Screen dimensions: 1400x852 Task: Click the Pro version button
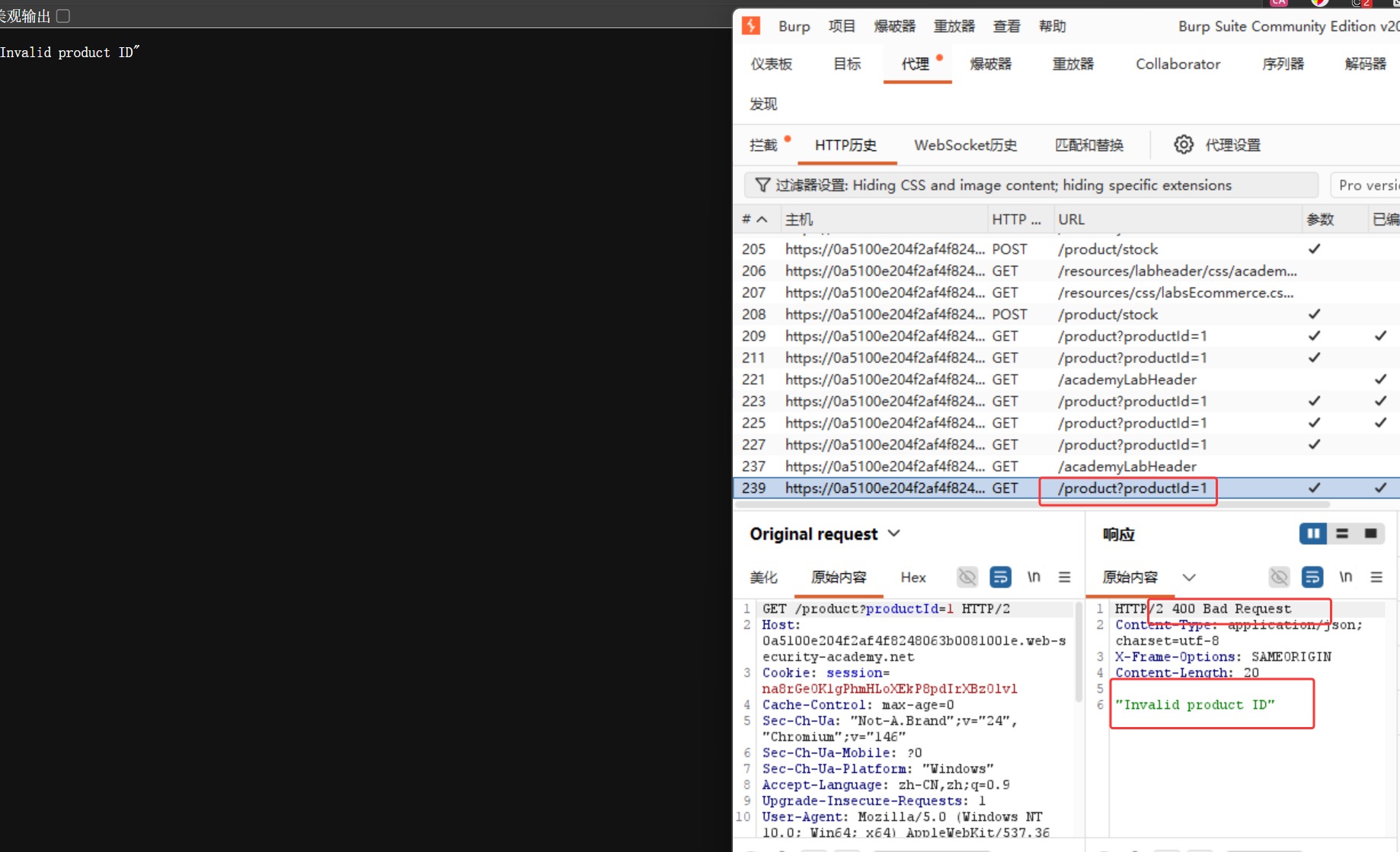pos(1366,185)
